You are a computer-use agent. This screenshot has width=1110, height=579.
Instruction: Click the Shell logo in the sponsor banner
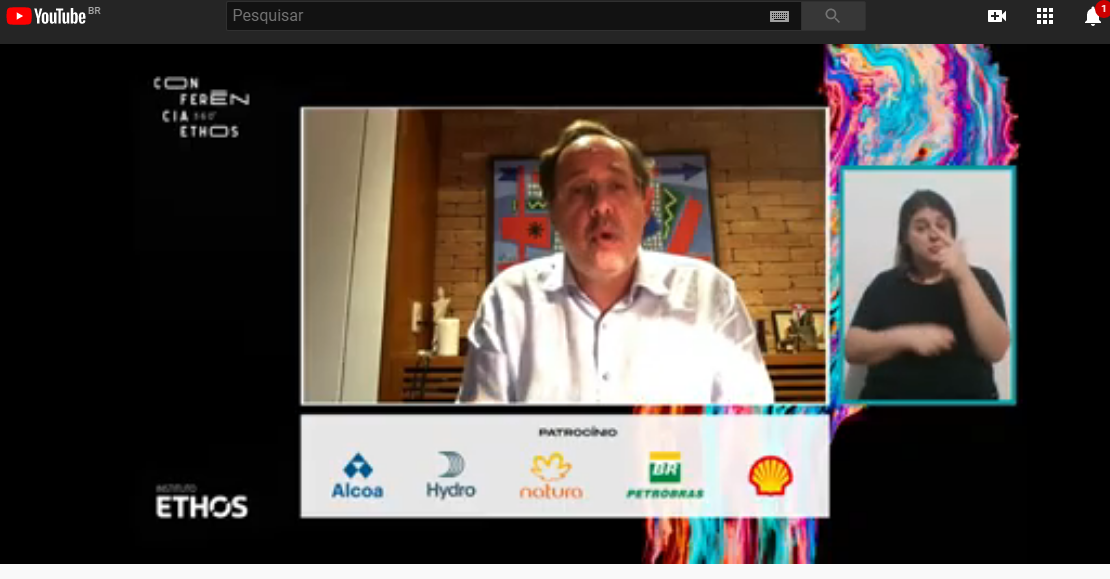(770, 476)
